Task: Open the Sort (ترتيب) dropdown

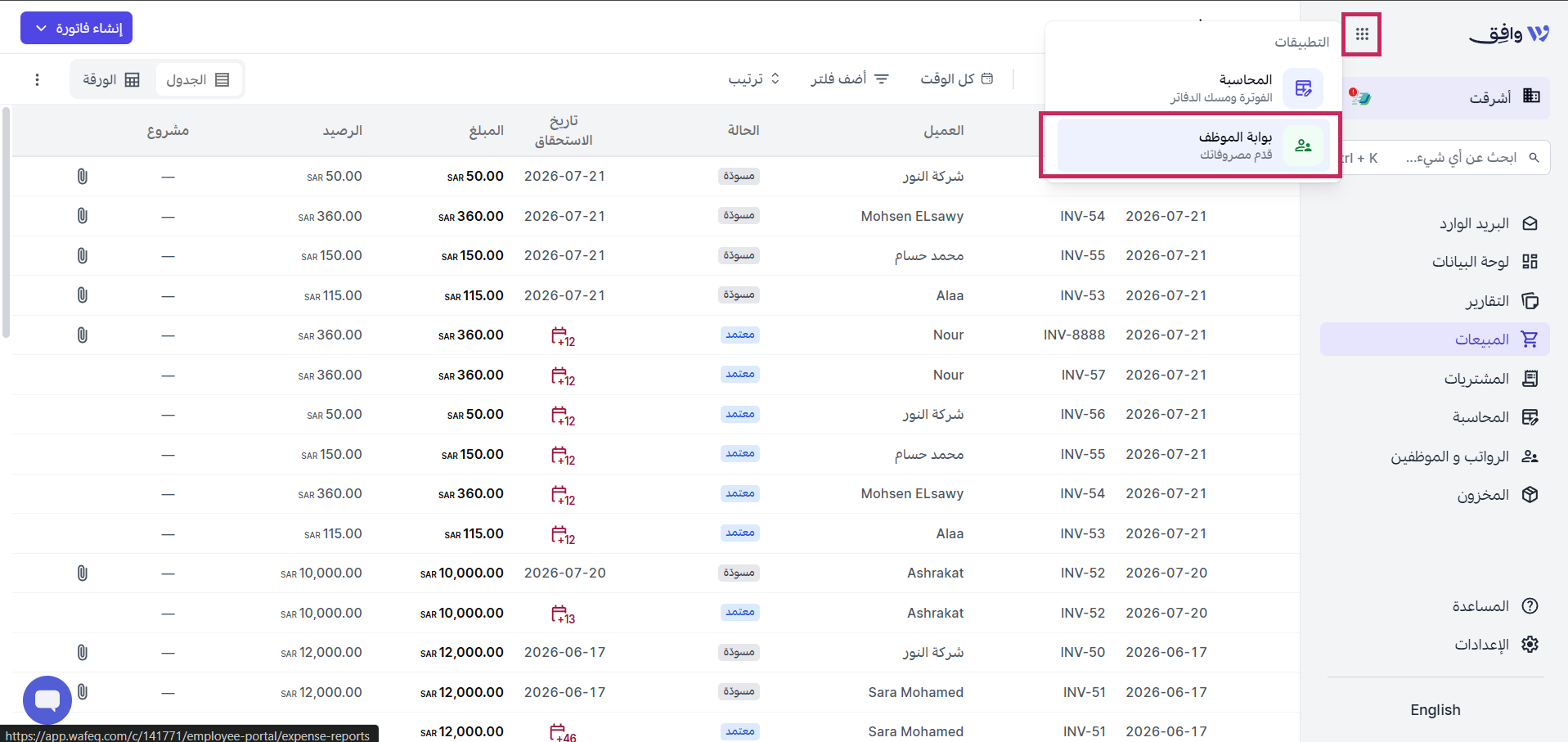Action: [754, 79]
